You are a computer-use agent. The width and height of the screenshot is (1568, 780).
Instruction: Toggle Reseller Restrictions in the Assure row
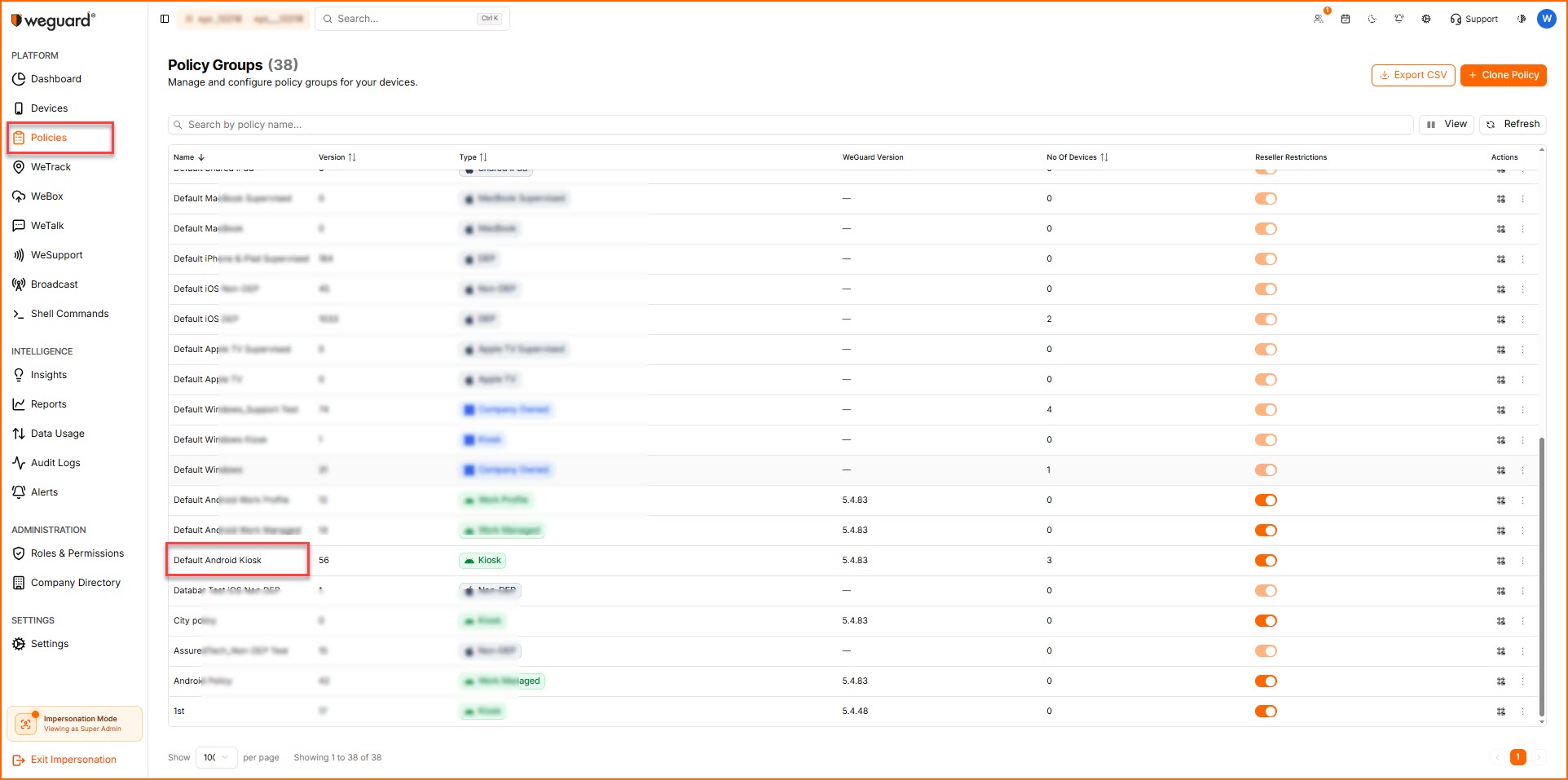click(1266, 651)
